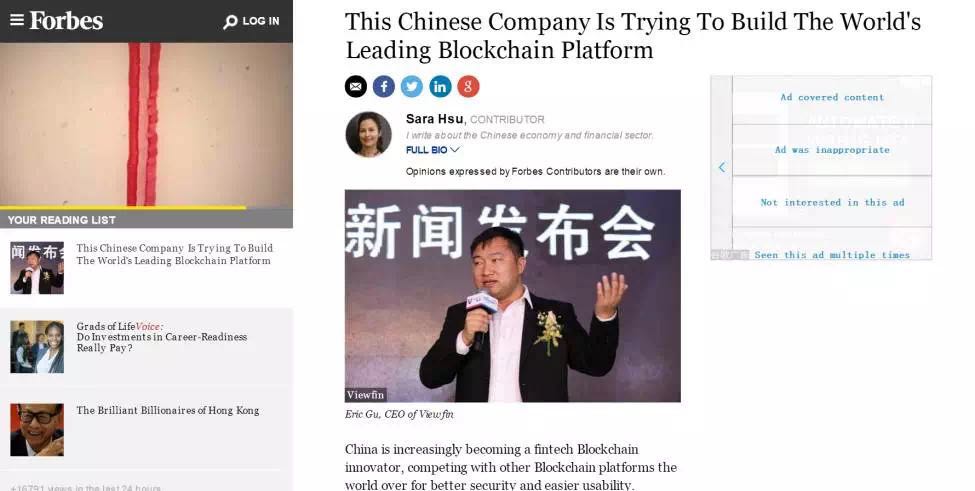Screen dimensions: 975x491
Task: Share article on Google Plus
Action: click(468, 86)
